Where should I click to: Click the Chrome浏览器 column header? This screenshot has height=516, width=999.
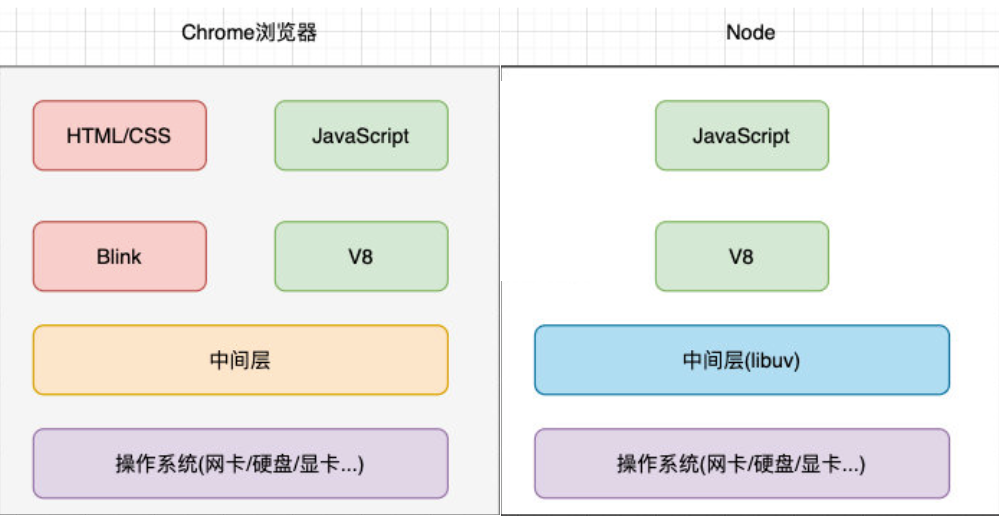(249, 32)
